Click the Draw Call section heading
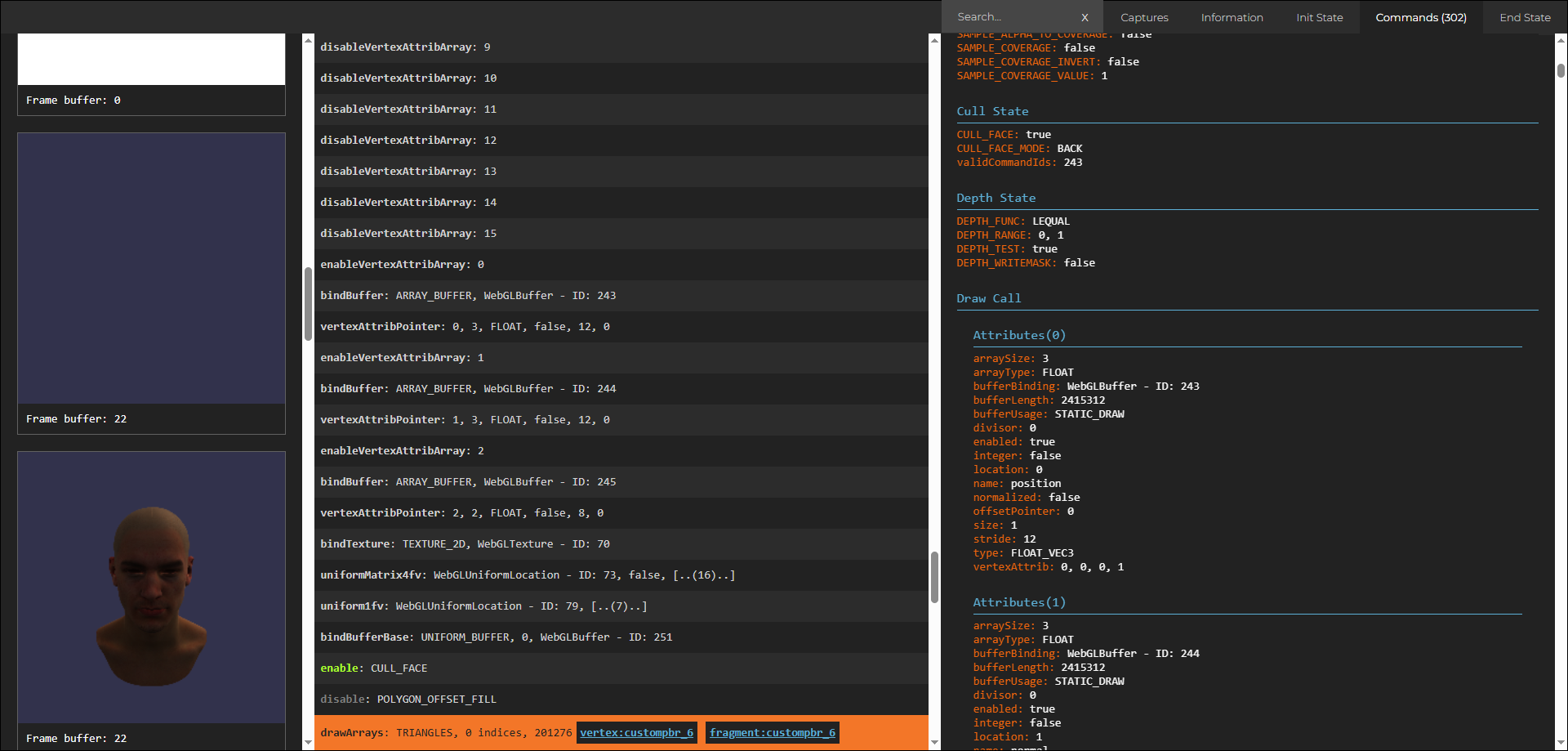Viewport: 1568px width, 751px height. click(x=988, y=298)
